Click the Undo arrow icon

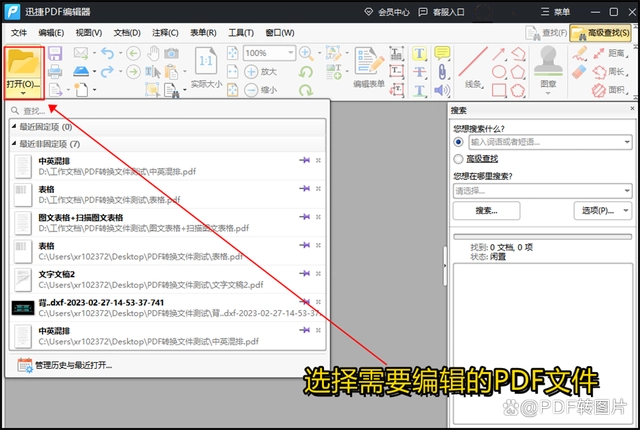tap(107, 53)
